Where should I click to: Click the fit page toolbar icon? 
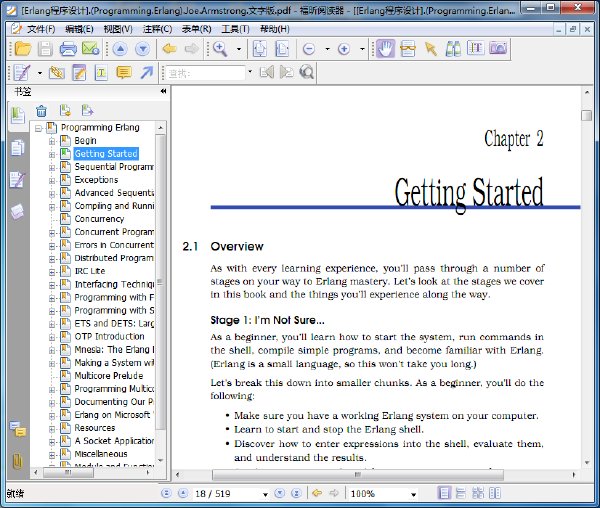[260, 49]
